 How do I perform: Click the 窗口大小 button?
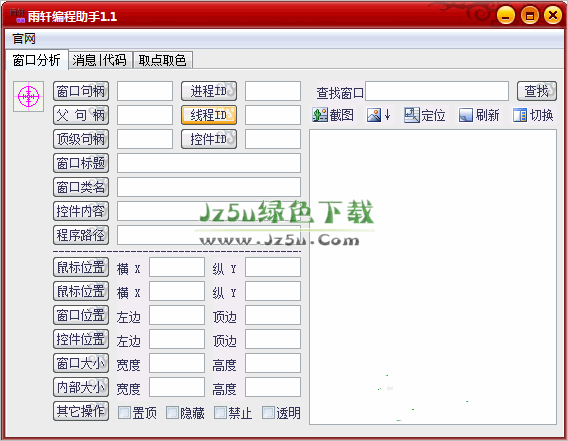81,363
